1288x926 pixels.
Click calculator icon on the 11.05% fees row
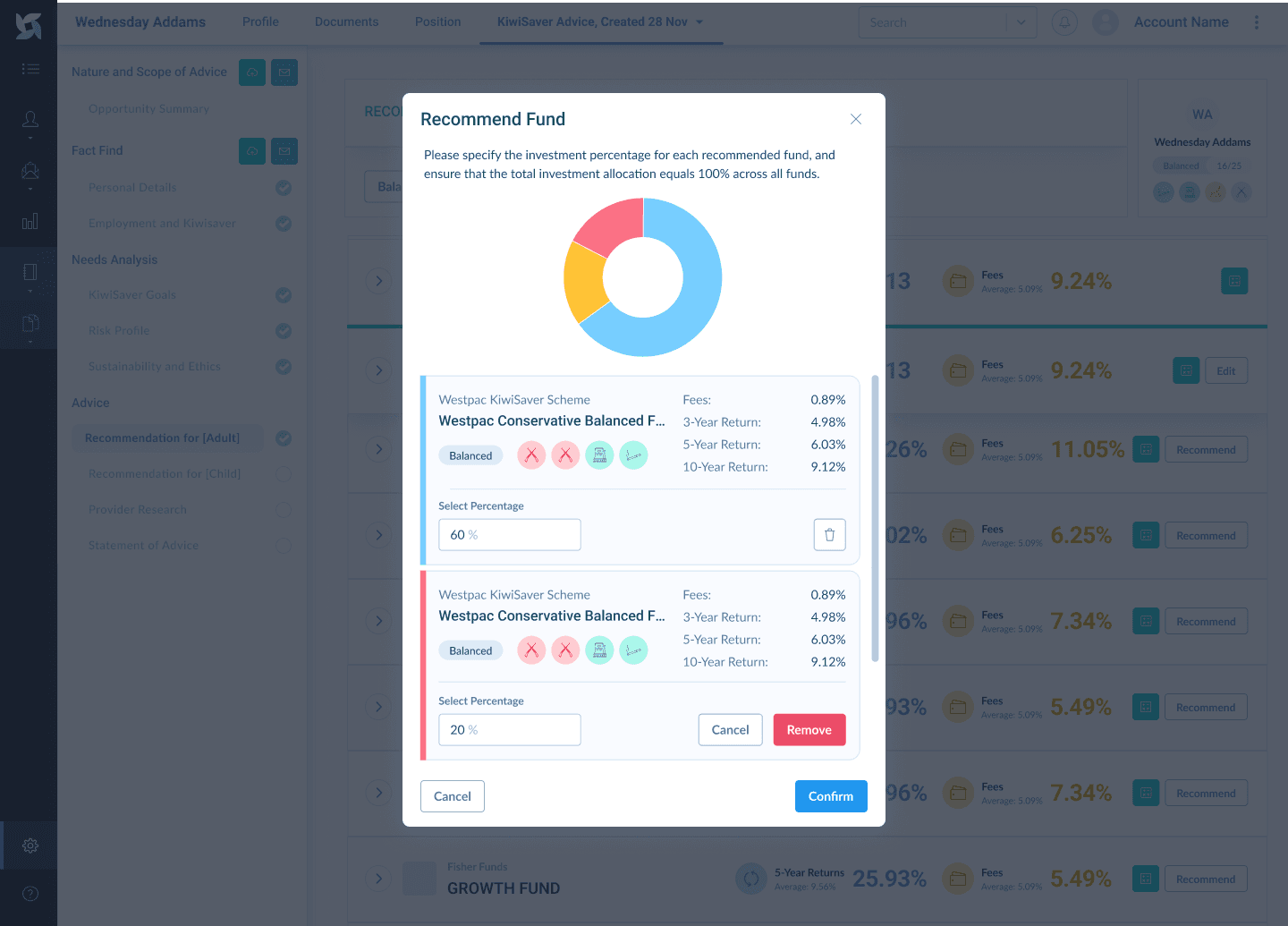(1146, 449)
